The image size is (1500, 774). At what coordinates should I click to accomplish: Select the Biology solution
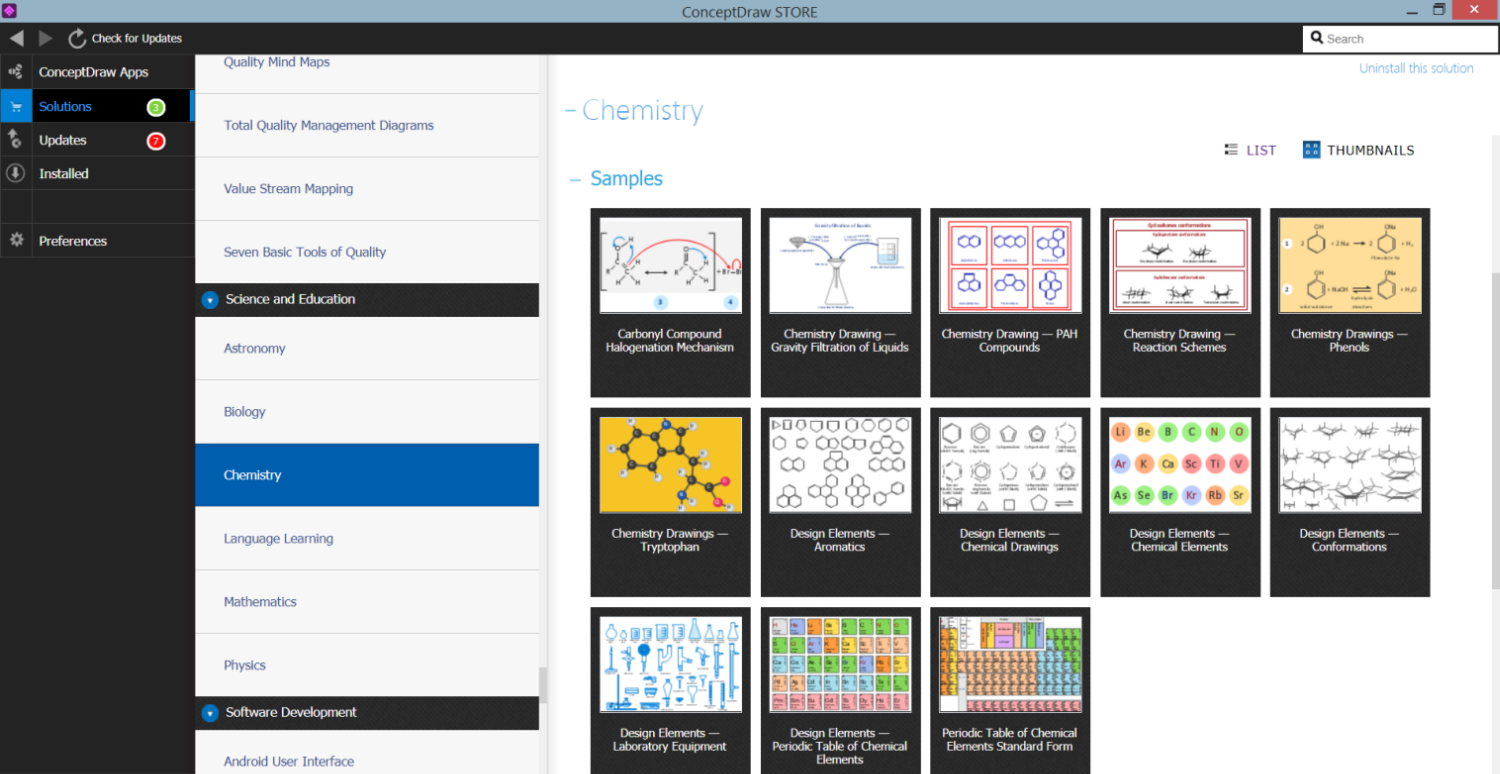(x=367, y=411)
